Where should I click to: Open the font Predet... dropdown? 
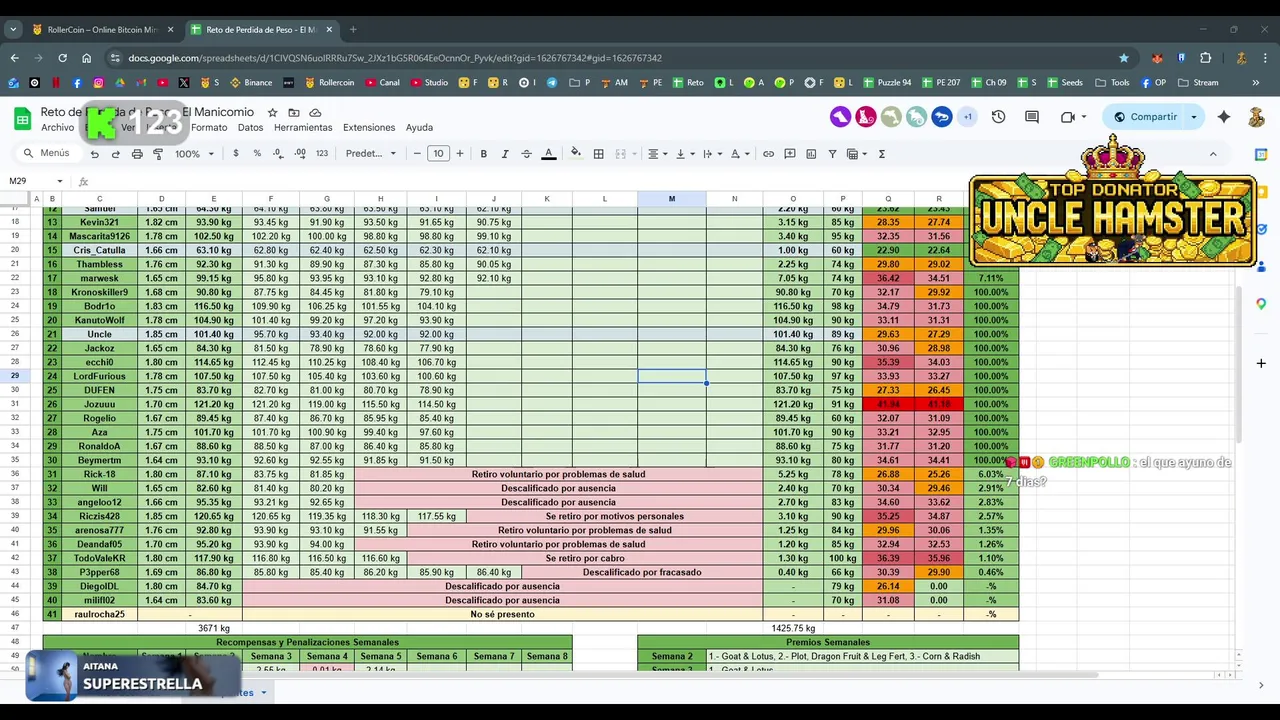click(x=371, y=154)
